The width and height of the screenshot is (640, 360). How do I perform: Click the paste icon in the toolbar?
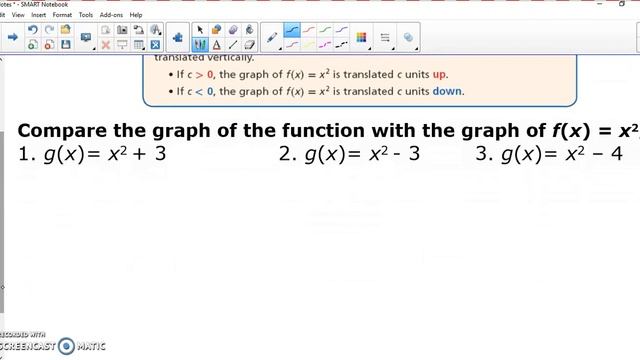pyautogui.click(x=105, y=30)
